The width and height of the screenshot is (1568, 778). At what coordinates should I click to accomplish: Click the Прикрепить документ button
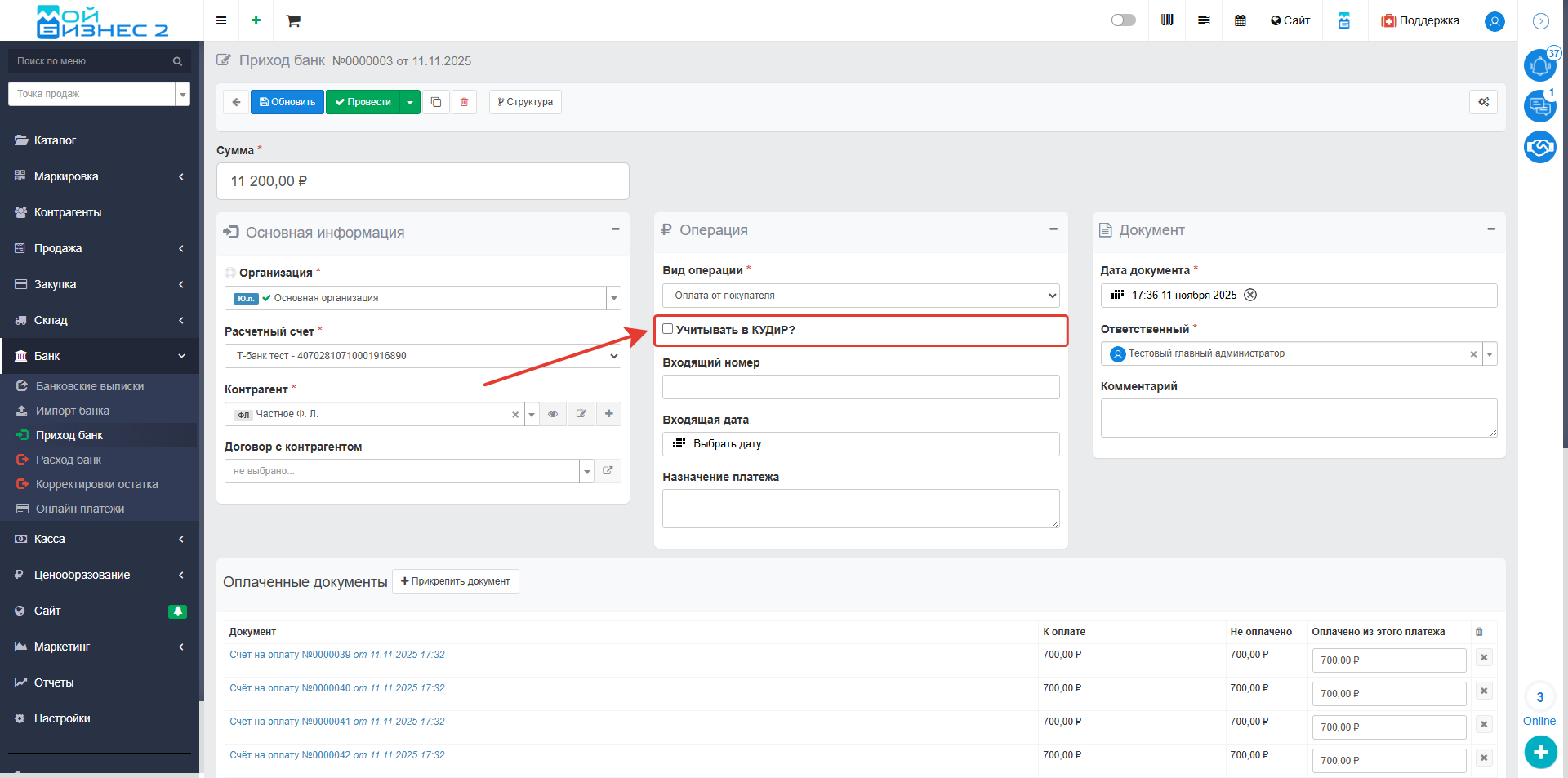[456, 581]
